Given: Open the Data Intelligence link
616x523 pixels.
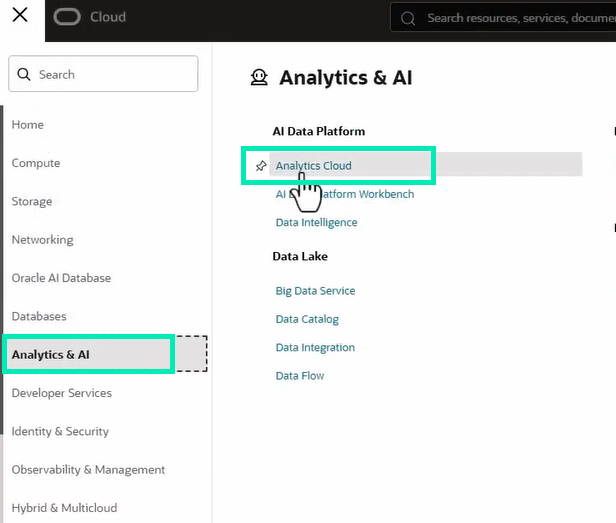Looking at the screenshot, I should point(317,222).
